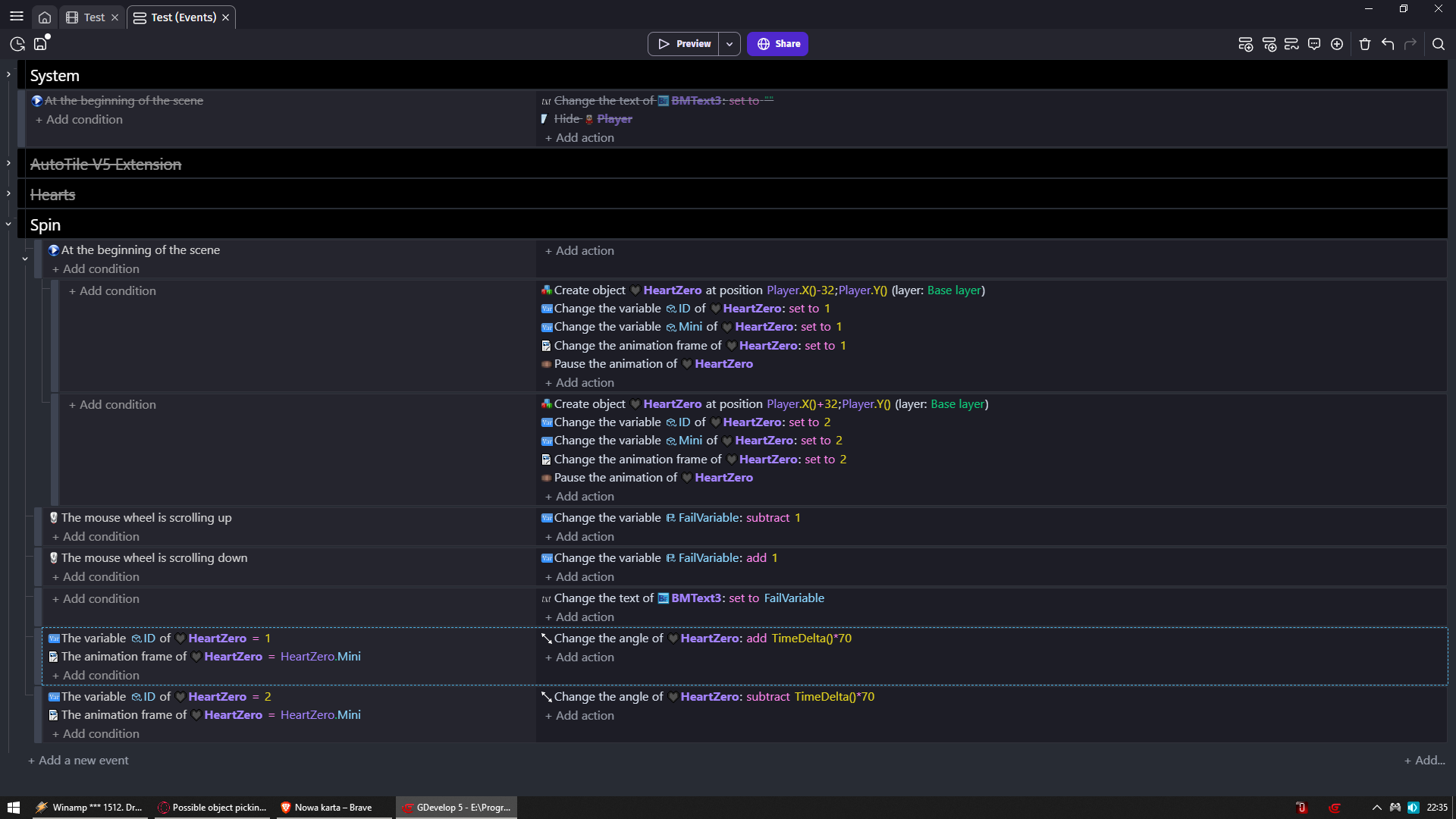Image resolution: width=1456 pixels, height=819 pixels.
Task: Close the Test (Events) tab
Action: pyautogui.click(x=225, y=17)
